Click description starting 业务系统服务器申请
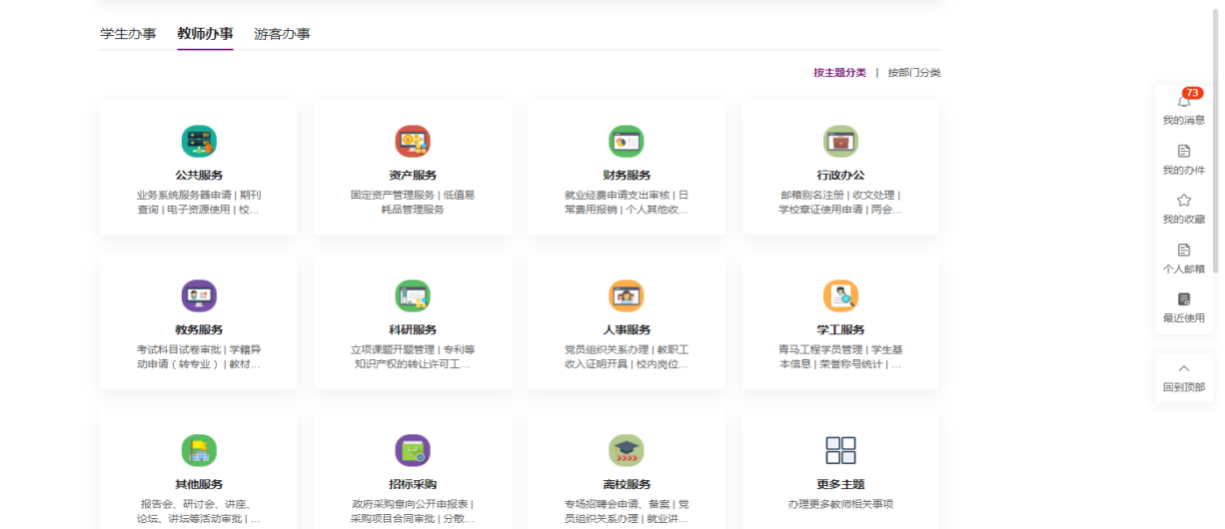The width and height of the screenshot is (1225, 529). click(x=198, y=203)
